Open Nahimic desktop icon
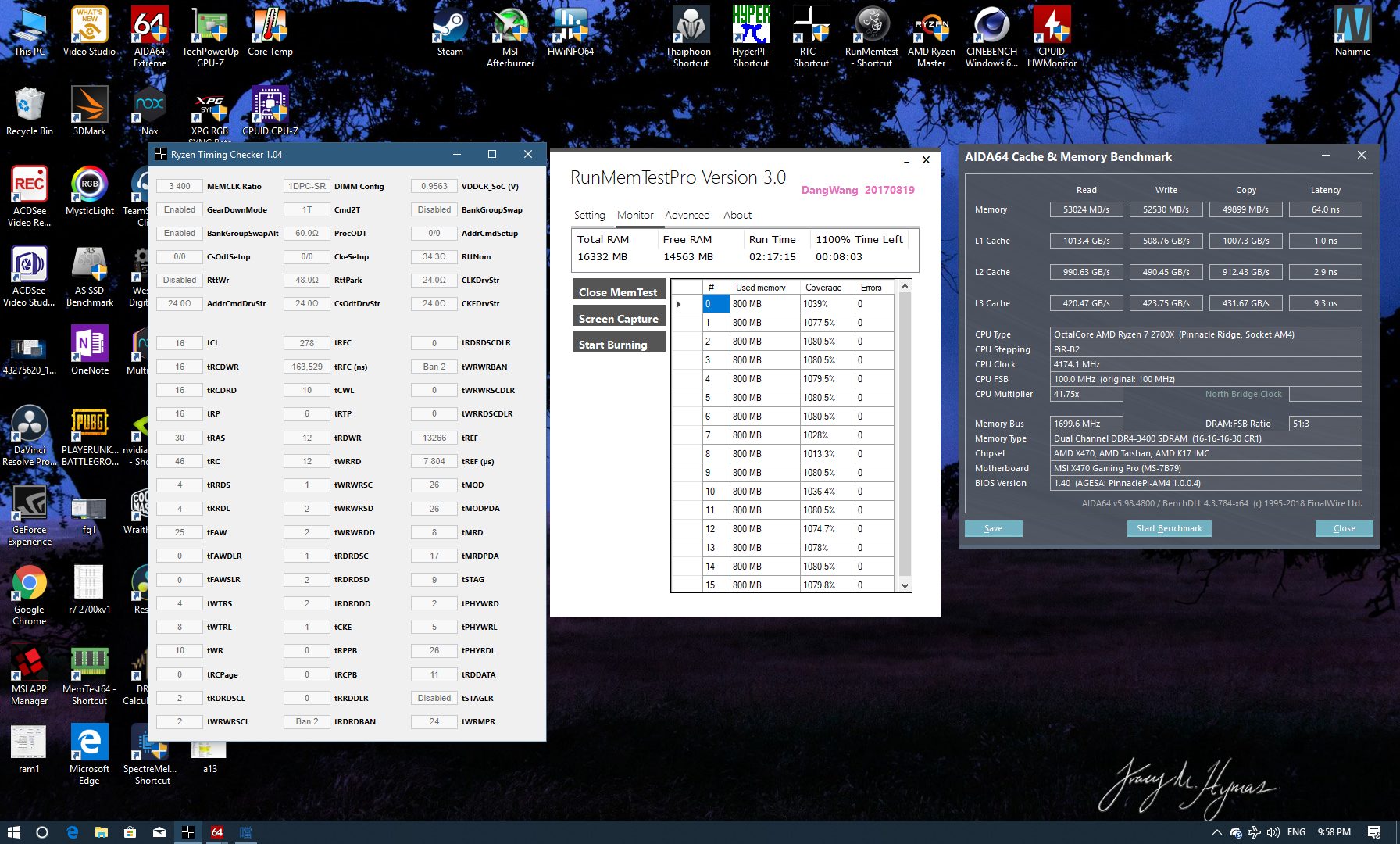Viewport: 1400px width, 844px height. coord(1352,31)
